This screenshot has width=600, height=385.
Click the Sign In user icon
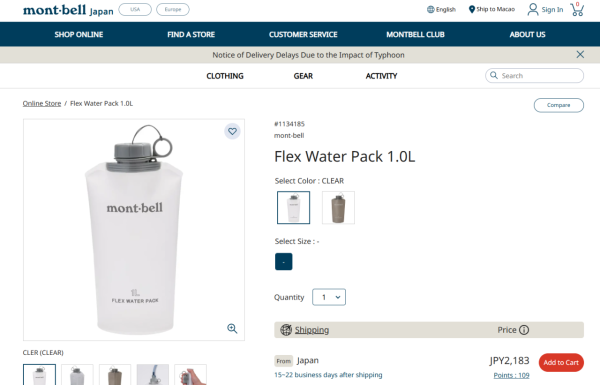point(533,9)
